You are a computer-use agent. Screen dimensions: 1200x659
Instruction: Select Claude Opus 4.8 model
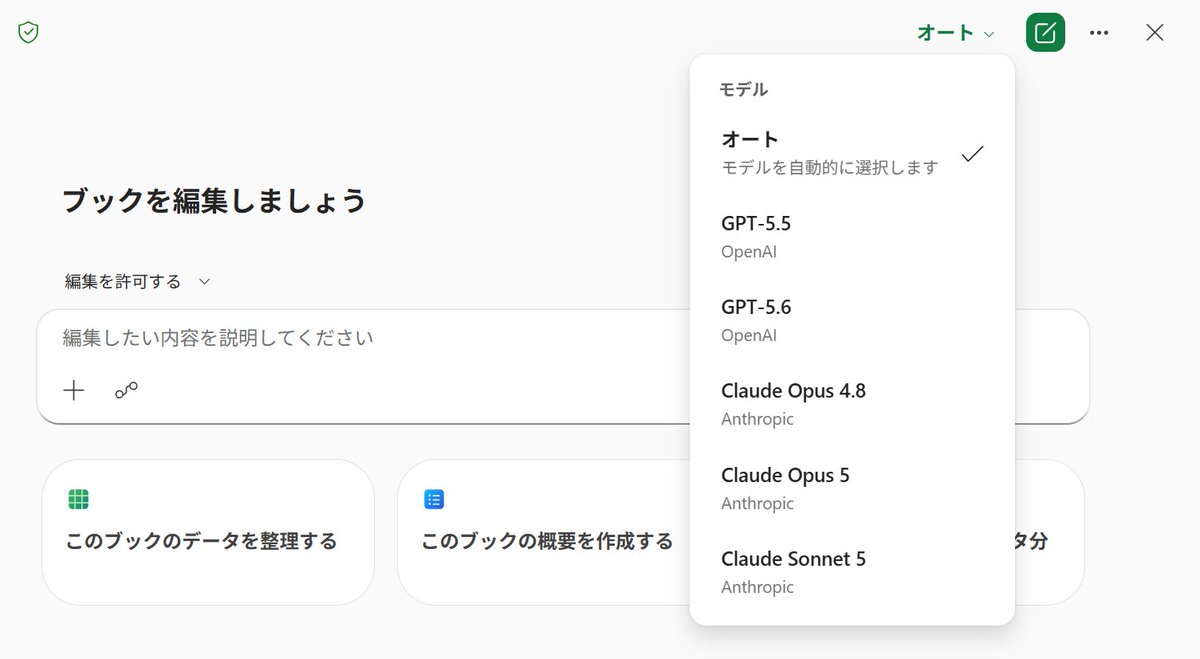[852, 404]
